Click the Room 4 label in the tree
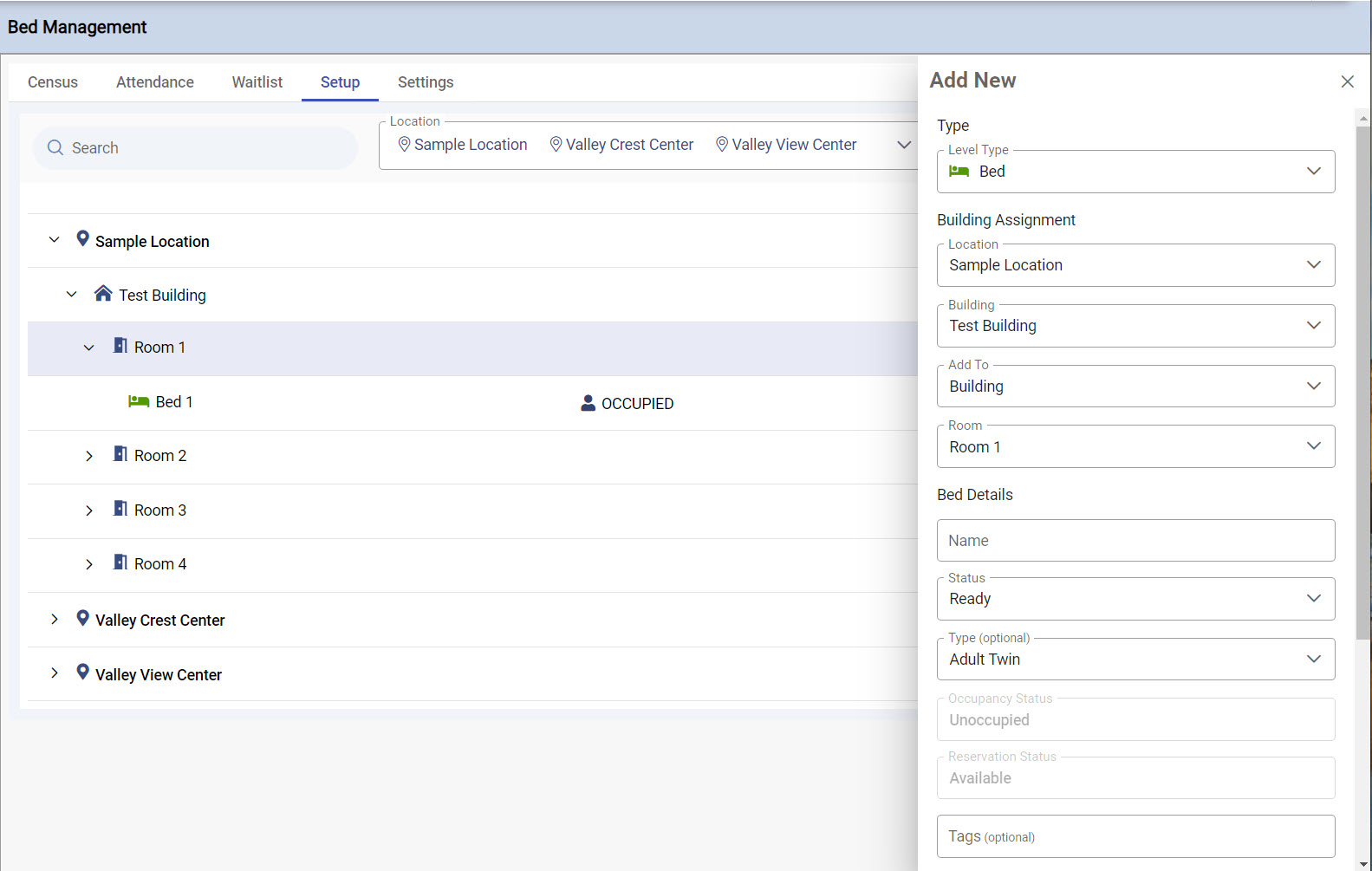Screen dimensions: 1372x871 160,564
